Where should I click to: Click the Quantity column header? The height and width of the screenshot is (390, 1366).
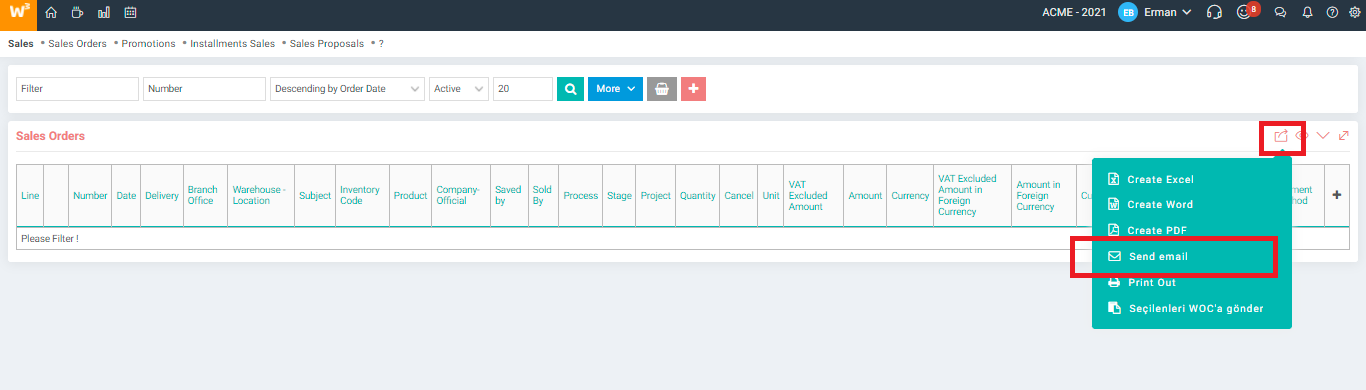click(698, 196)
